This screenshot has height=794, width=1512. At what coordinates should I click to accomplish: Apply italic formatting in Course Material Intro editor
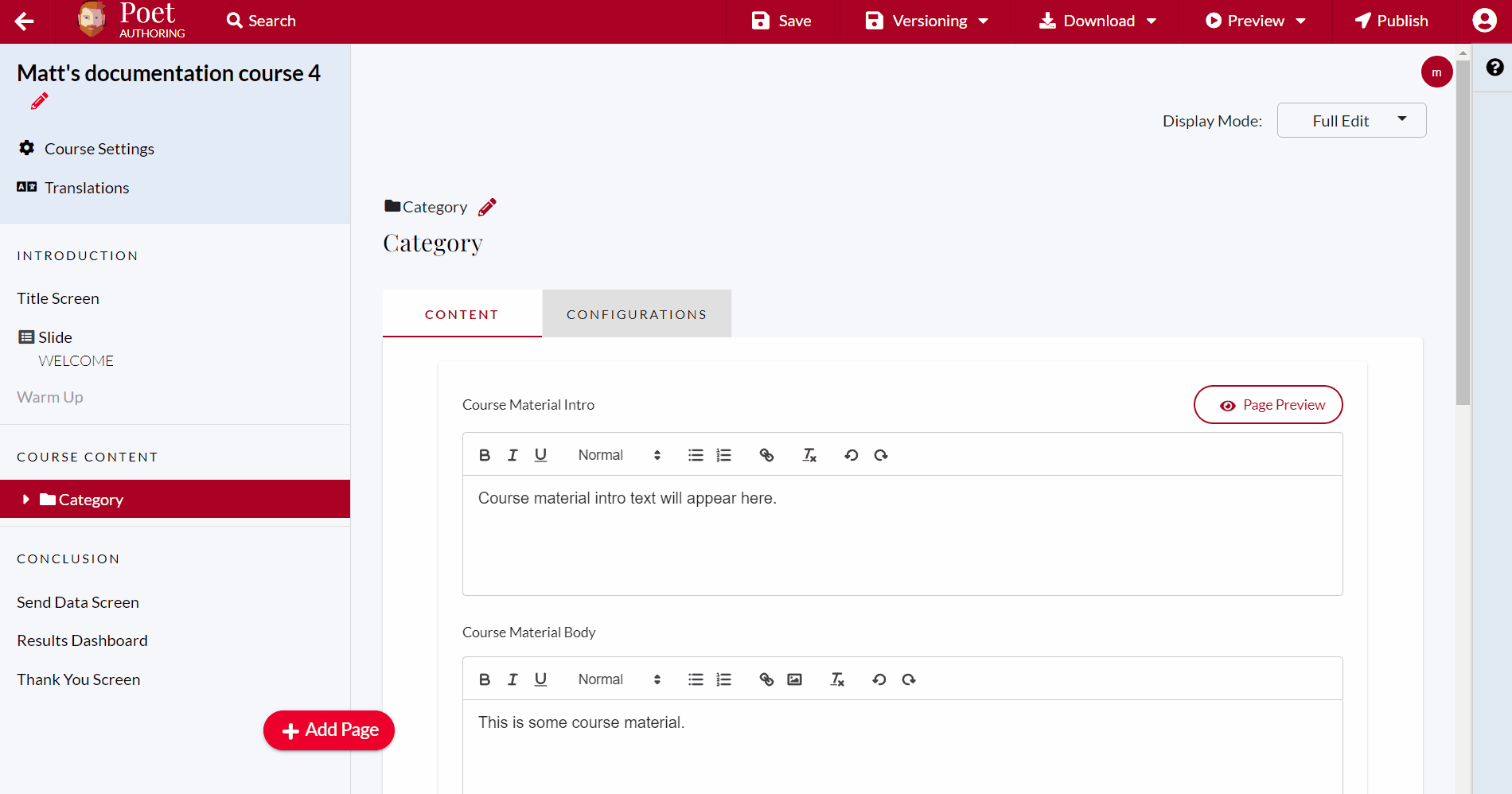coord(512,454)
